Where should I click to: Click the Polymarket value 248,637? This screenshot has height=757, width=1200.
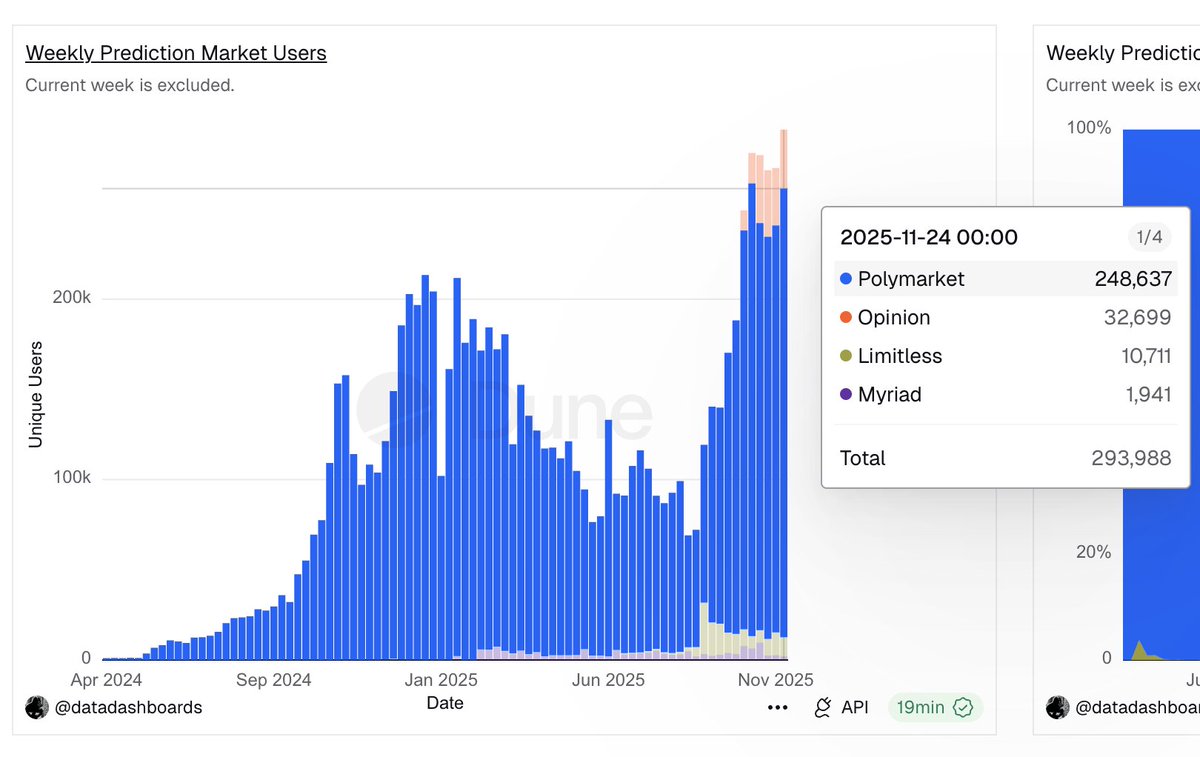coord(1133,279)
